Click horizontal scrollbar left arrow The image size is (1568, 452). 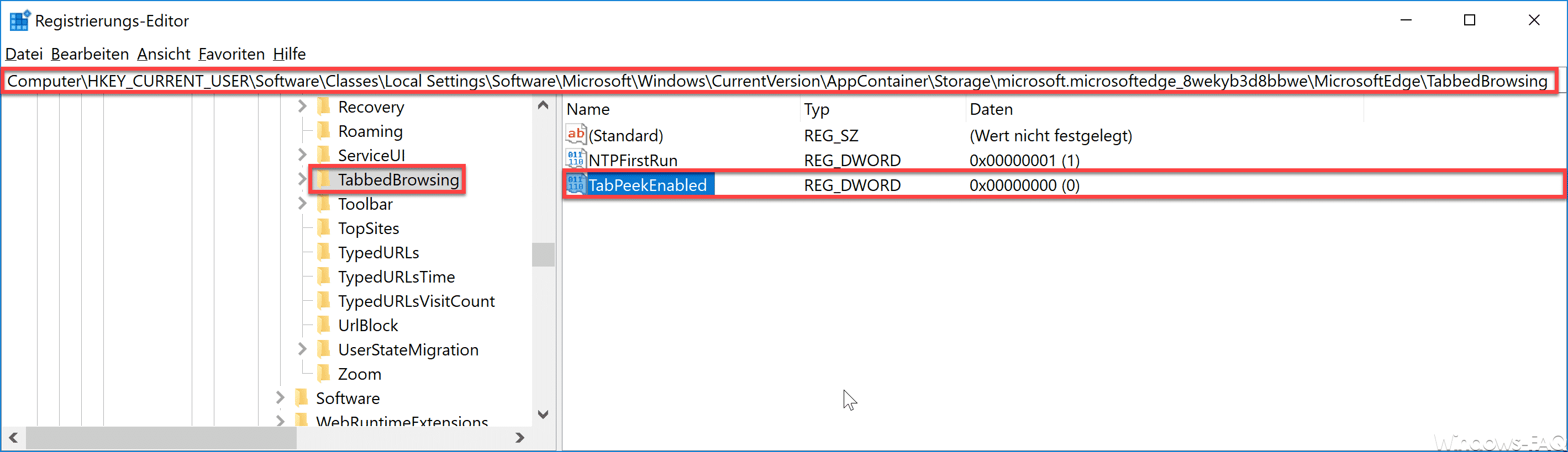click(13, 438)
